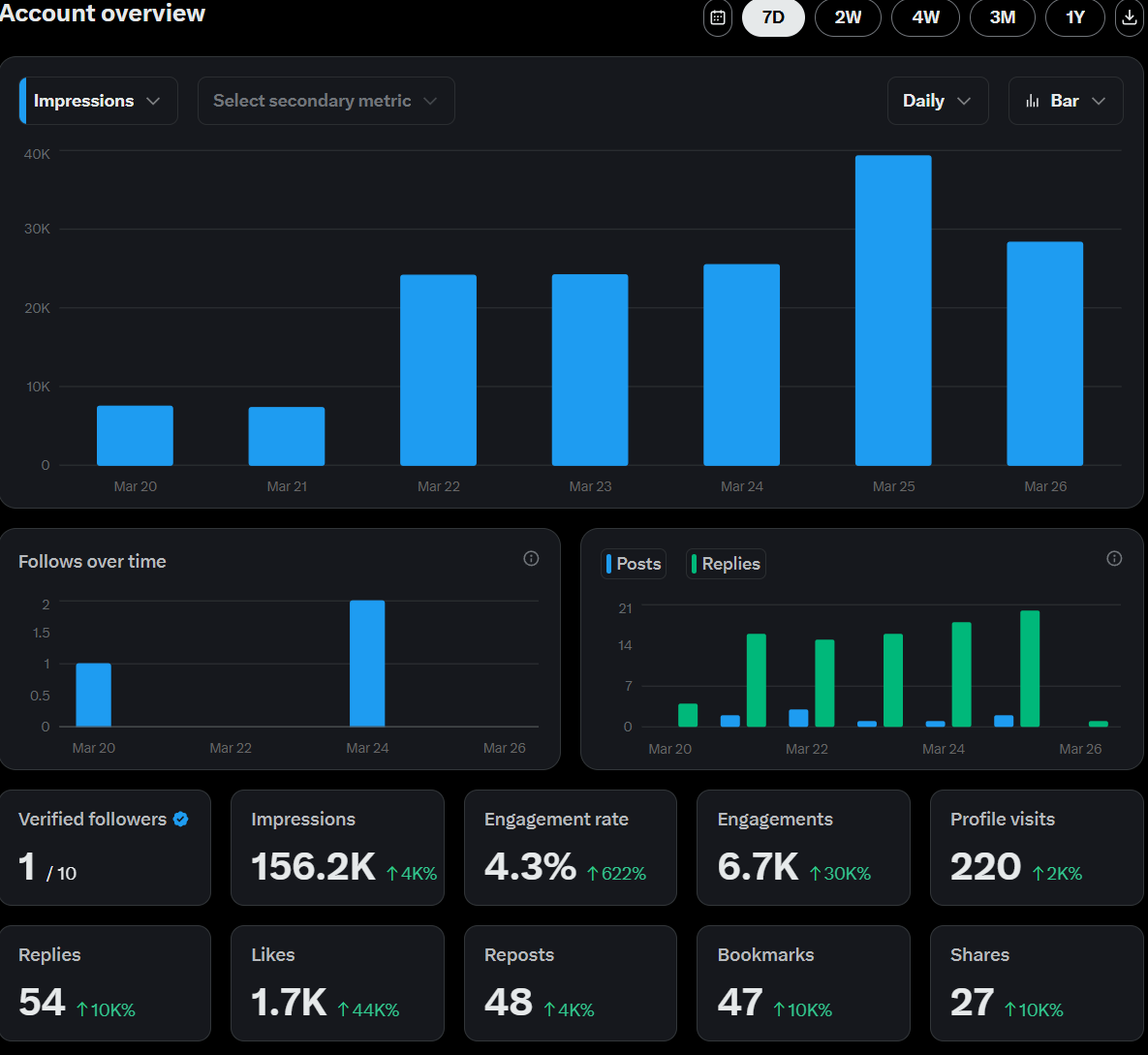1148x1055 pixels.
Task: Toggle the Posts series legend
Action: pos(634,564)
